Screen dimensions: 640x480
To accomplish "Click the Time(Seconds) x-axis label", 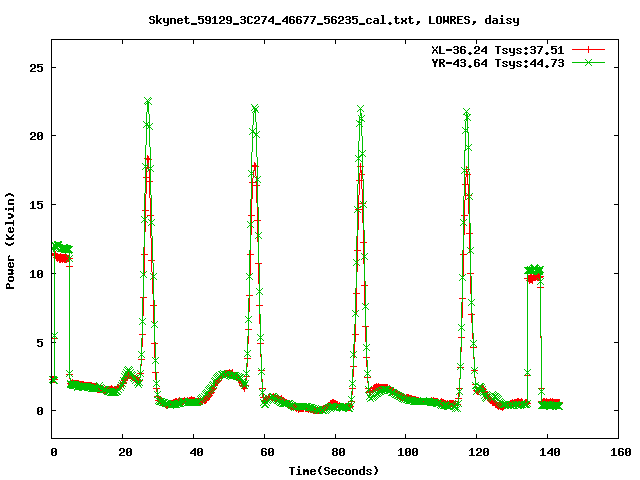I will pos(333,471).
